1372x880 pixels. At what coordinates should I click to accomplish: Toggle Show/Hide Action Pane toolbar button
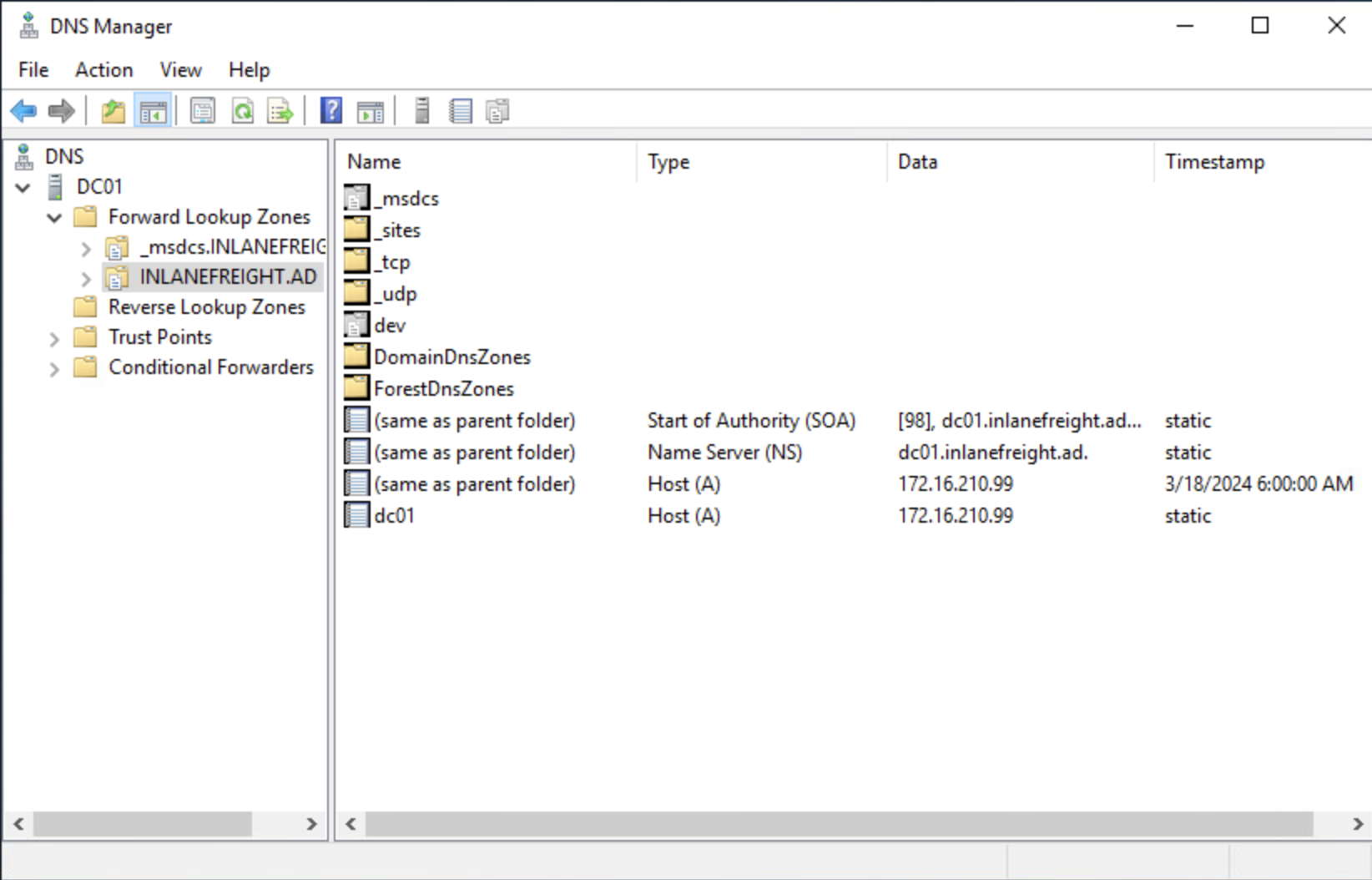[x=370, y=111]
